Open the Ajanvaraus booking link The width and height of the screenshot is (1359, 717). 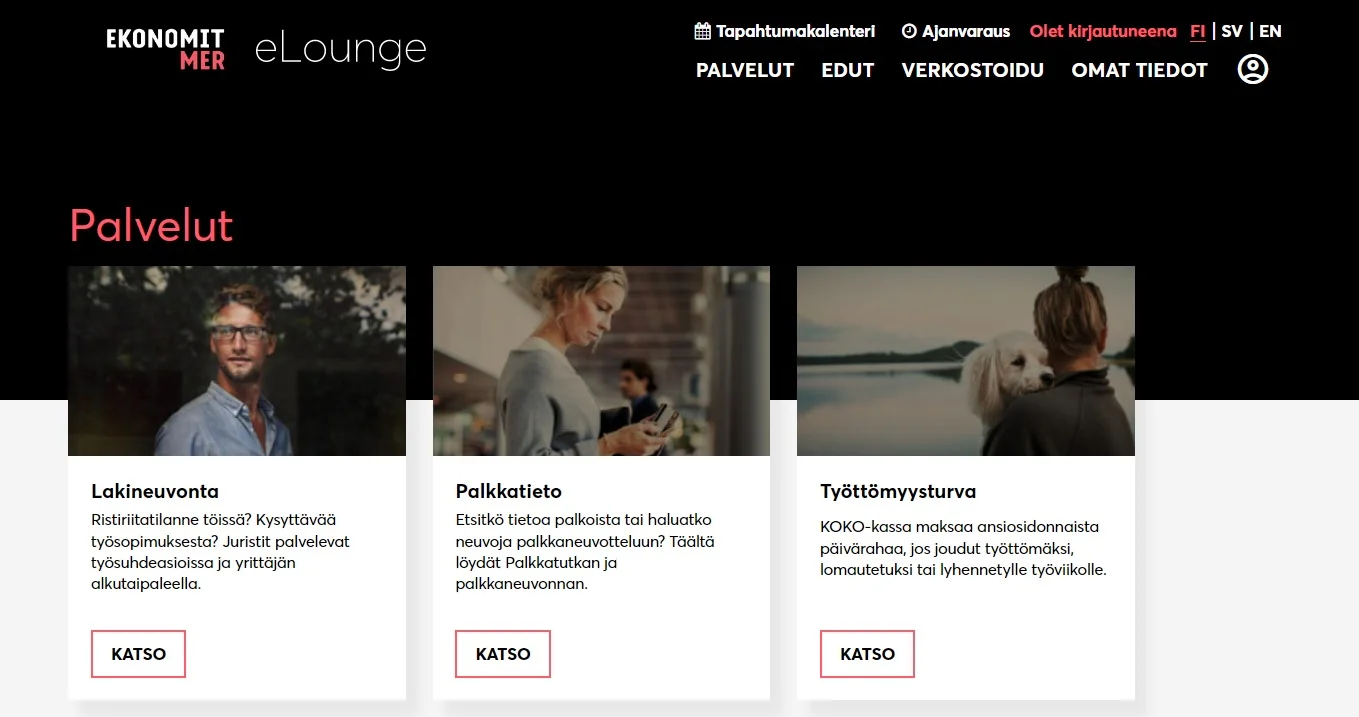pyautogui.click(x=965, y=31)
